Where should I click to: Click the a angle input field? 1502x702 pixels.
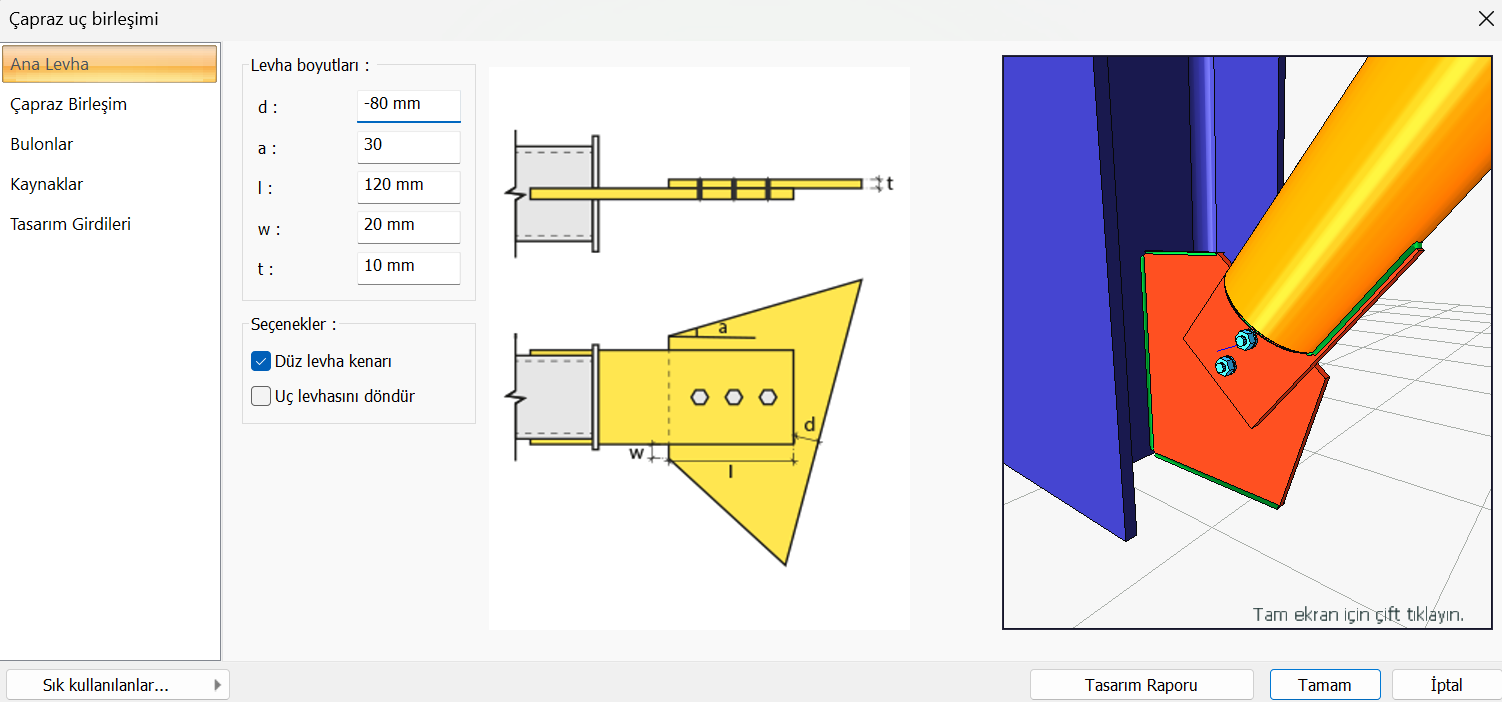click(x=408, y=146)
